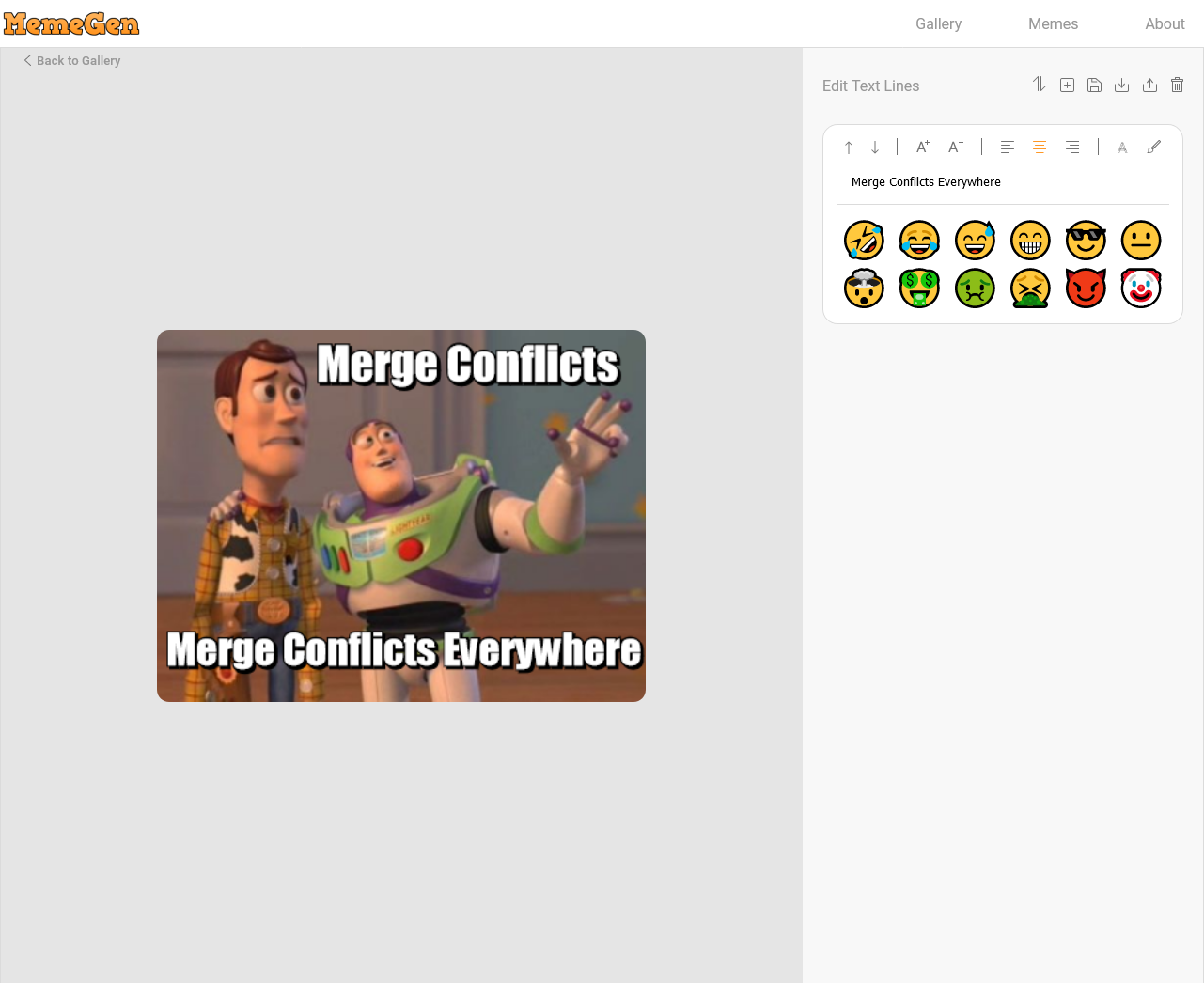Open the Gallery nav item
Image resolution: width=1204 pixels, height=983 pixels.
point(938,23)
